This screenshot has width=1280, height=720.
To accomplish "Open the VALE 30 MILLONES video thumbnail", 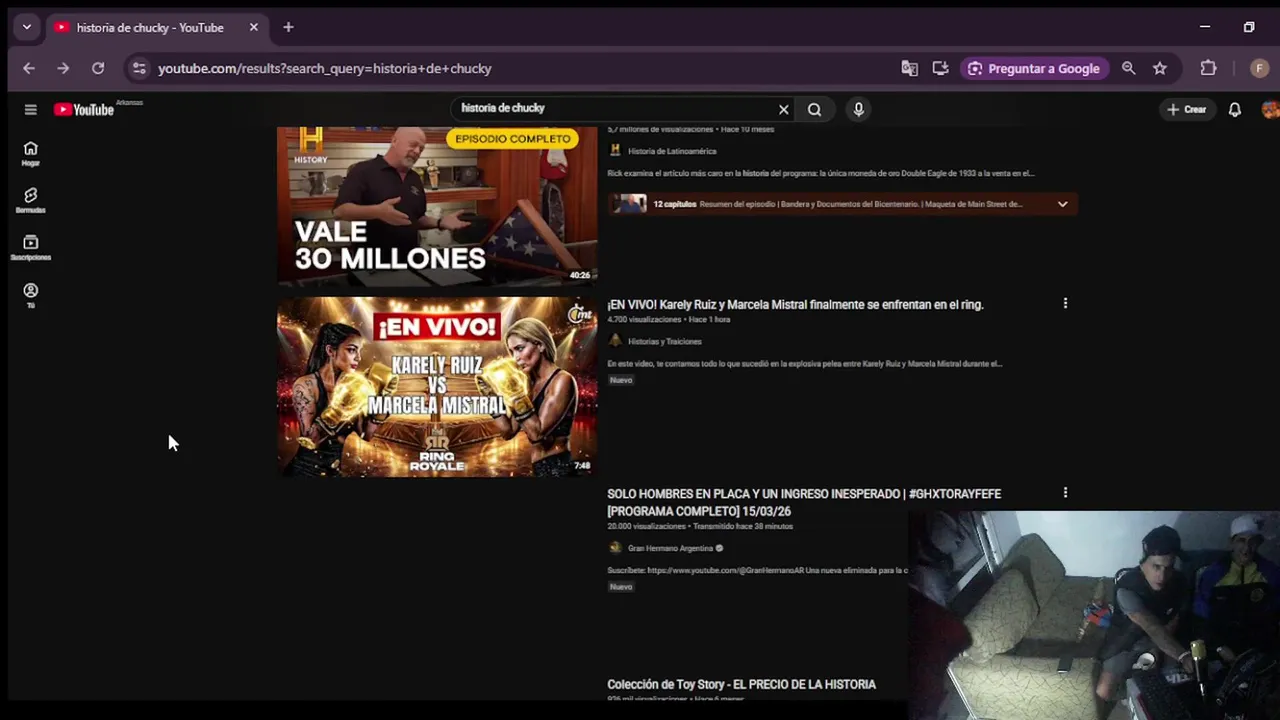I will click(437, 205).
